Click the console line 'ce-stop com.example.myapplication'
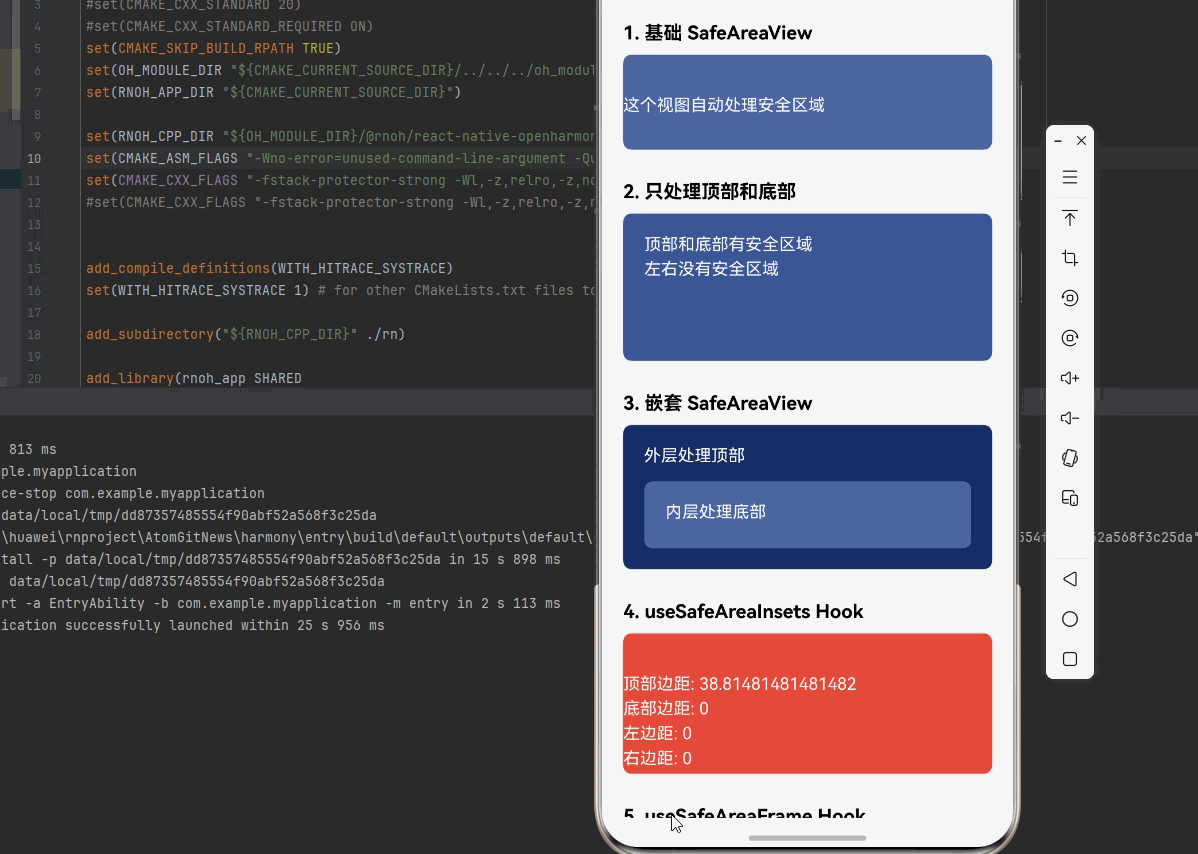 pos(133,493)
